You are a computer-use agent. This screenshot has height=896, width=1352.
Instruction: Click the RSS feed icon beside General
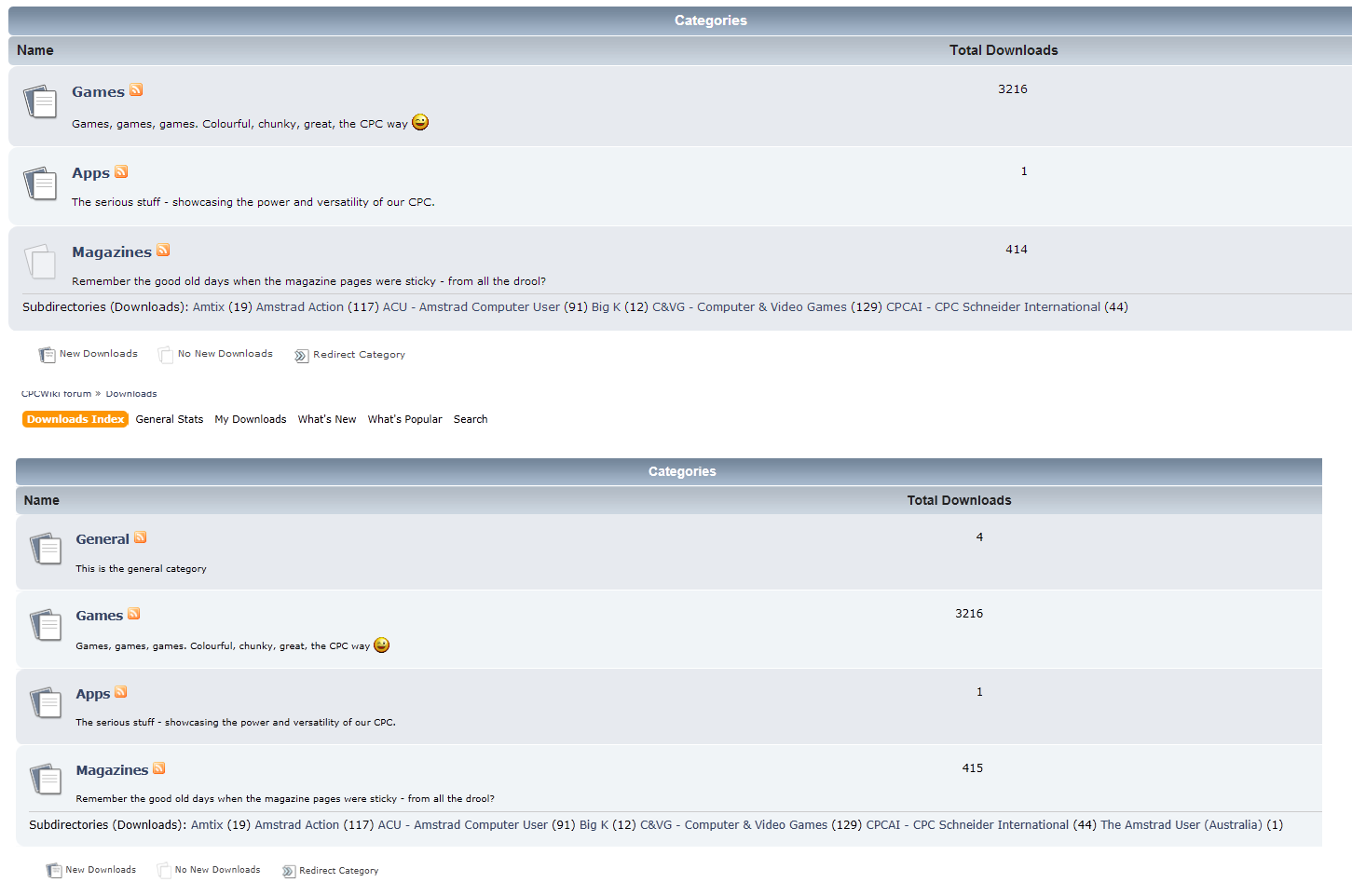click(141, 537)
